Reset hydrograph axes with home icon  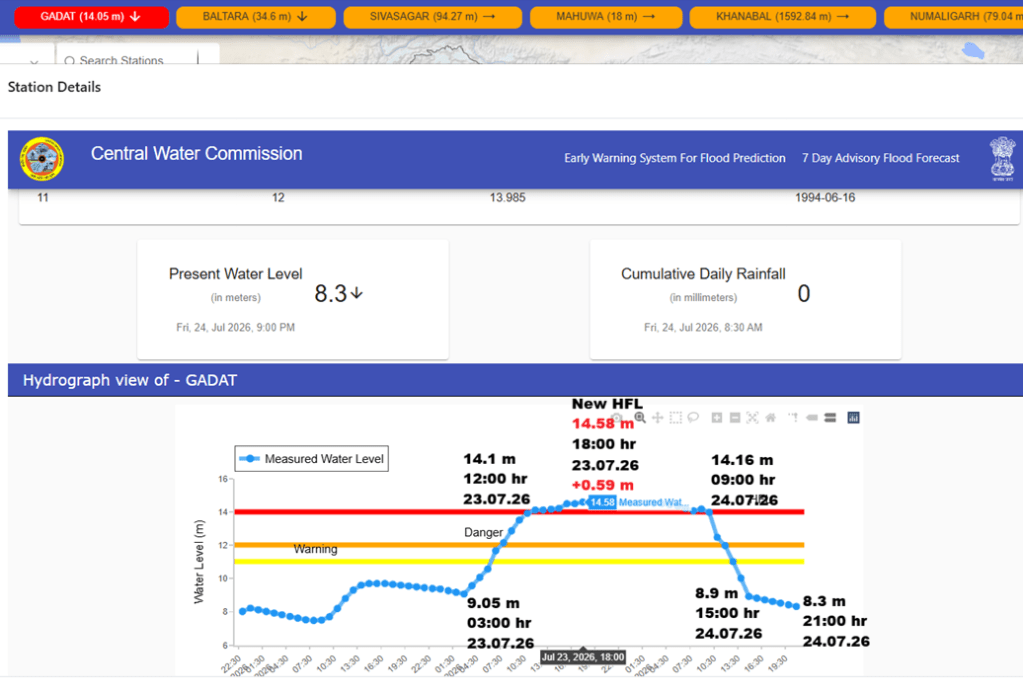(771, 418)
